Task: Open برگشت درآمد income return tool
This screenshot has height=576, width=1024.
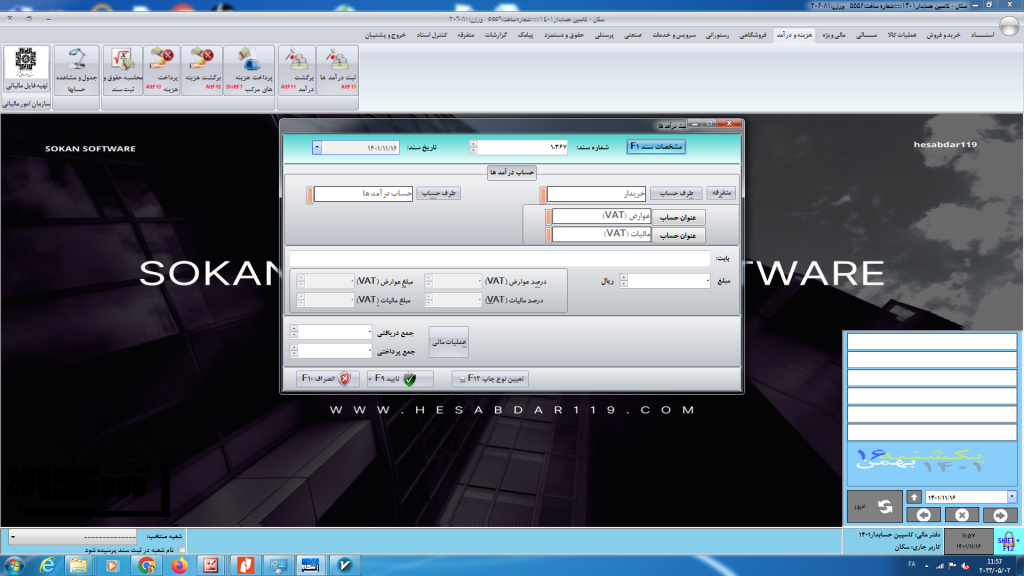Action: (298, 70)
